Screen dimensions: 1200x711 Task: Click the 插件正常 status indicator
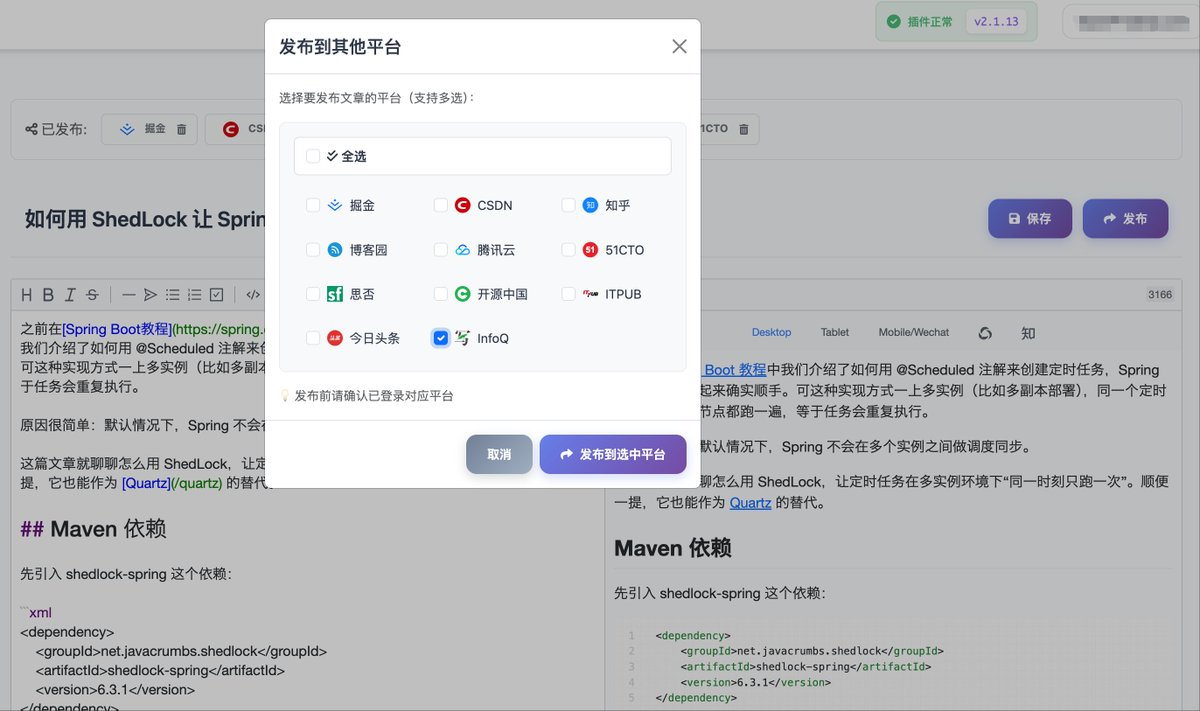(921, 21)
